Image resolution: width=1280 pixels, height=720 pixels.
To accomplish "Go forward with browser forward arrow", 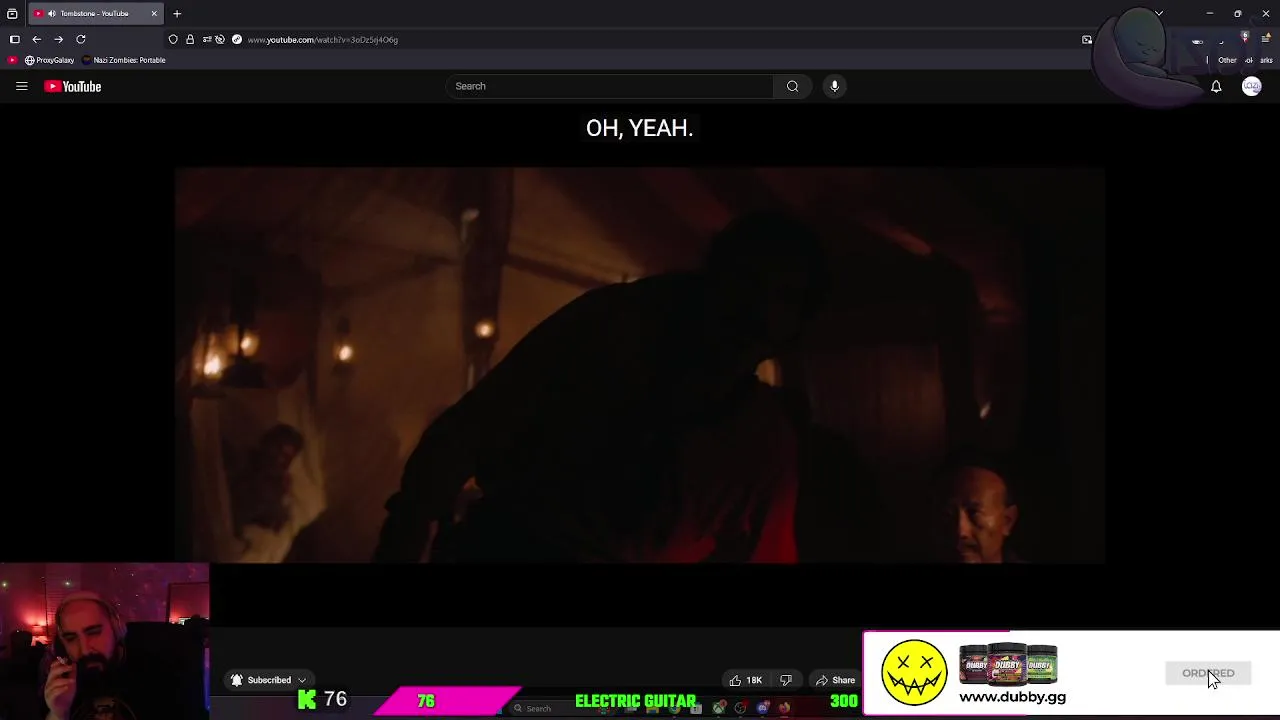I will [x=58, y=39].
